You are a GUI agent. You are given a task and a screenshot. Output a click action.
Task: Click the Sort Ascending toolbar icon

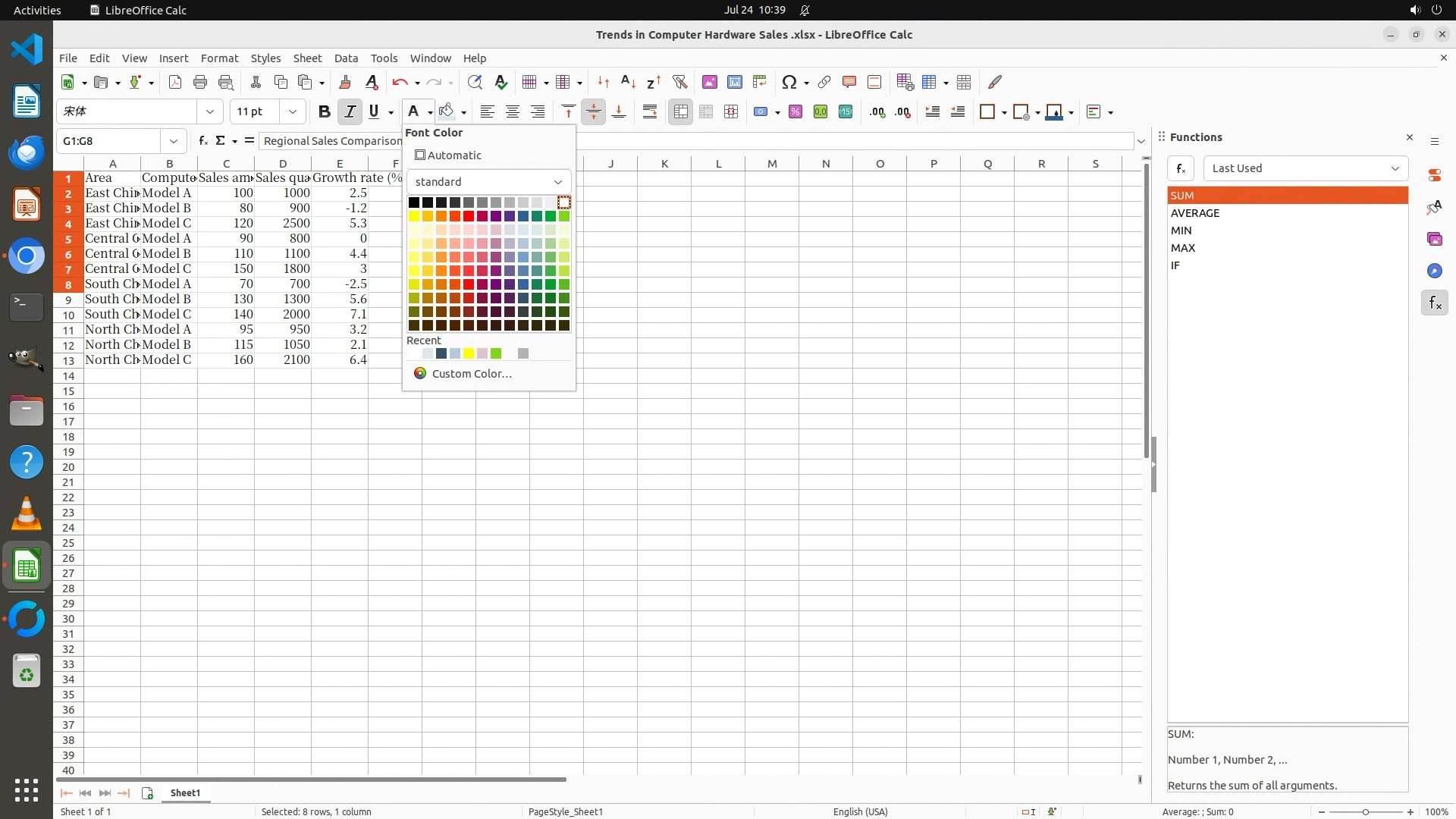[628, 82]
